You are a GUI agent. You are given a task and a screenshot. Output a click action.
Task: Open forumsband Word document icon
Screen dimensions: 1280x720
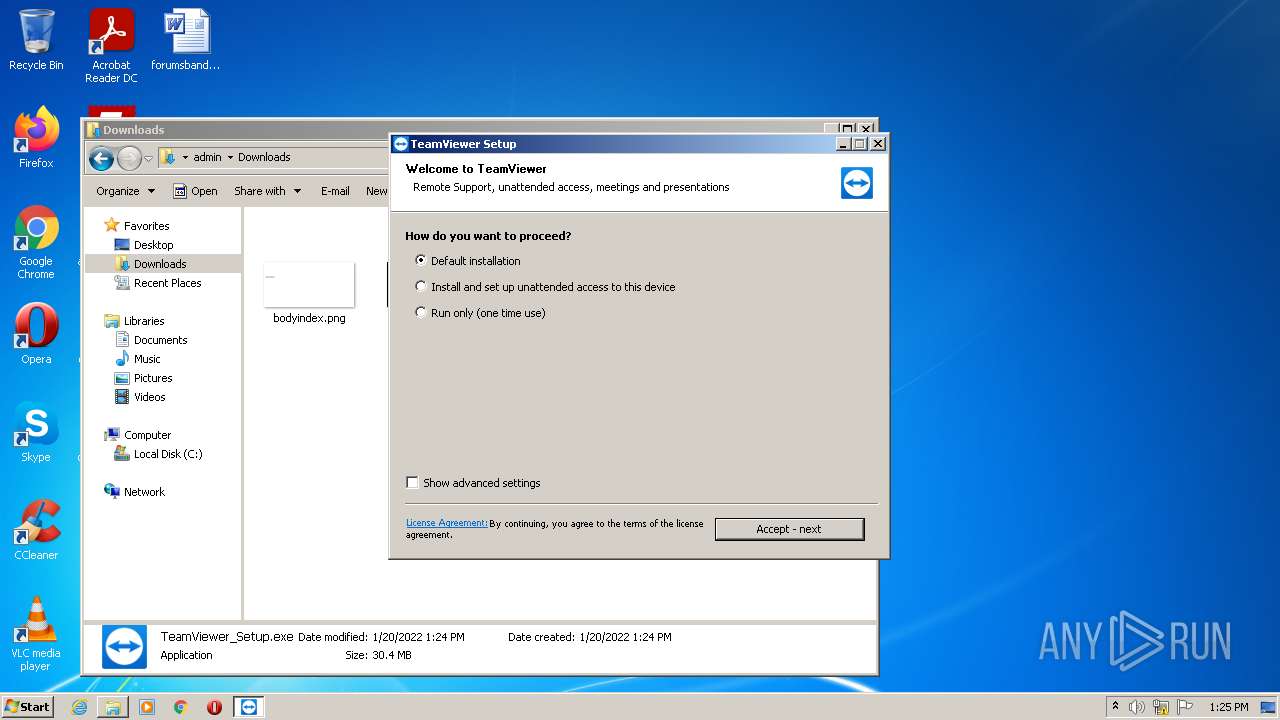(x=186, y=40)
